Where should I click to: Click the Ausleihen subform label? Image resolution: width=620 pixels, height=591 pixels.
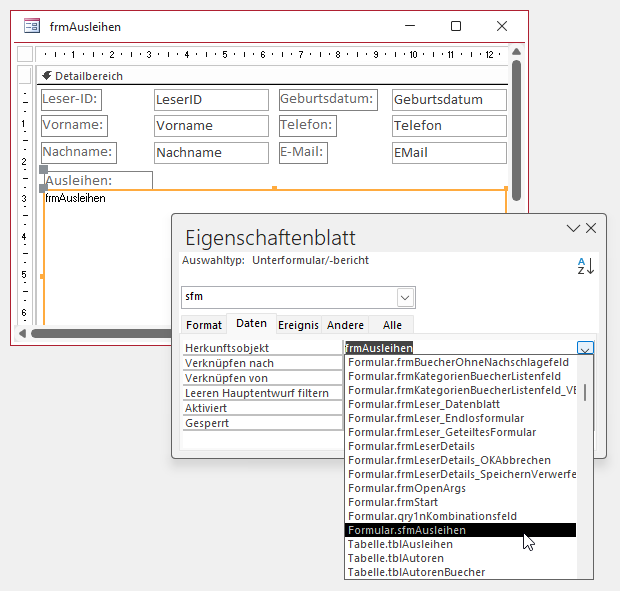tap(98, 180)
